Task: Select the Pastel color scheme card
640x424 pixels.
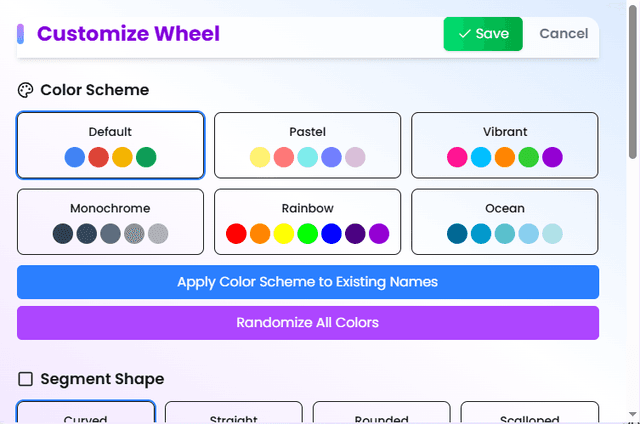Action: [x=307, y=145]
